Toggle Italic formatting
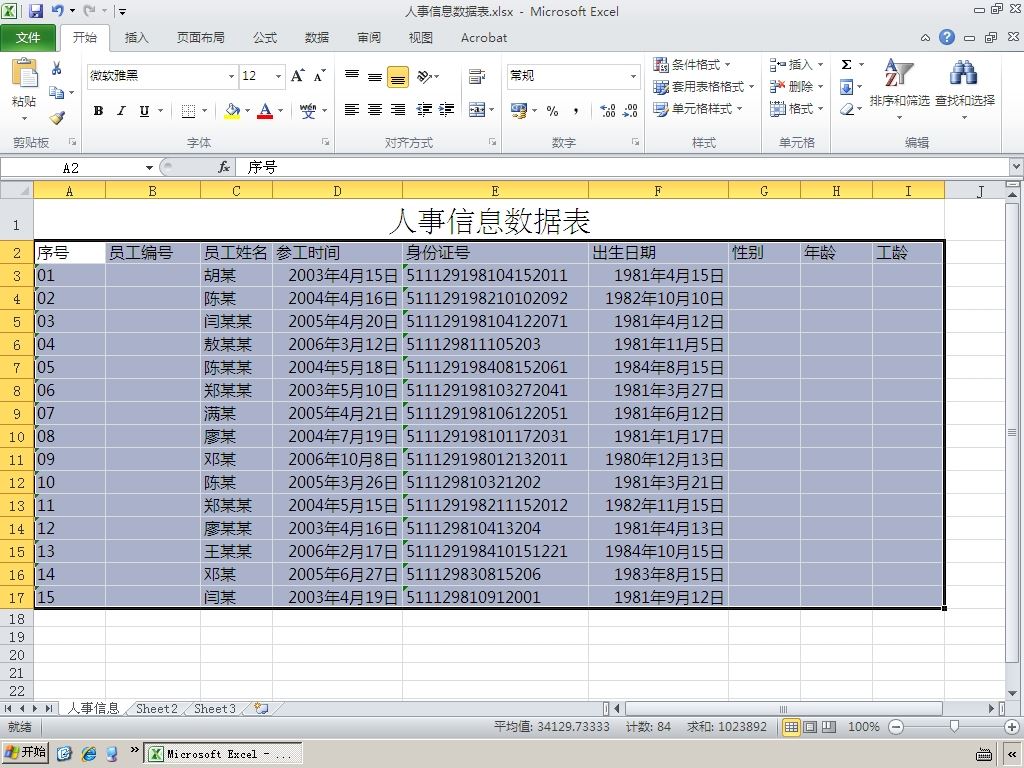This screenshot has width=1024, height=768. click(x=121, y=111)
